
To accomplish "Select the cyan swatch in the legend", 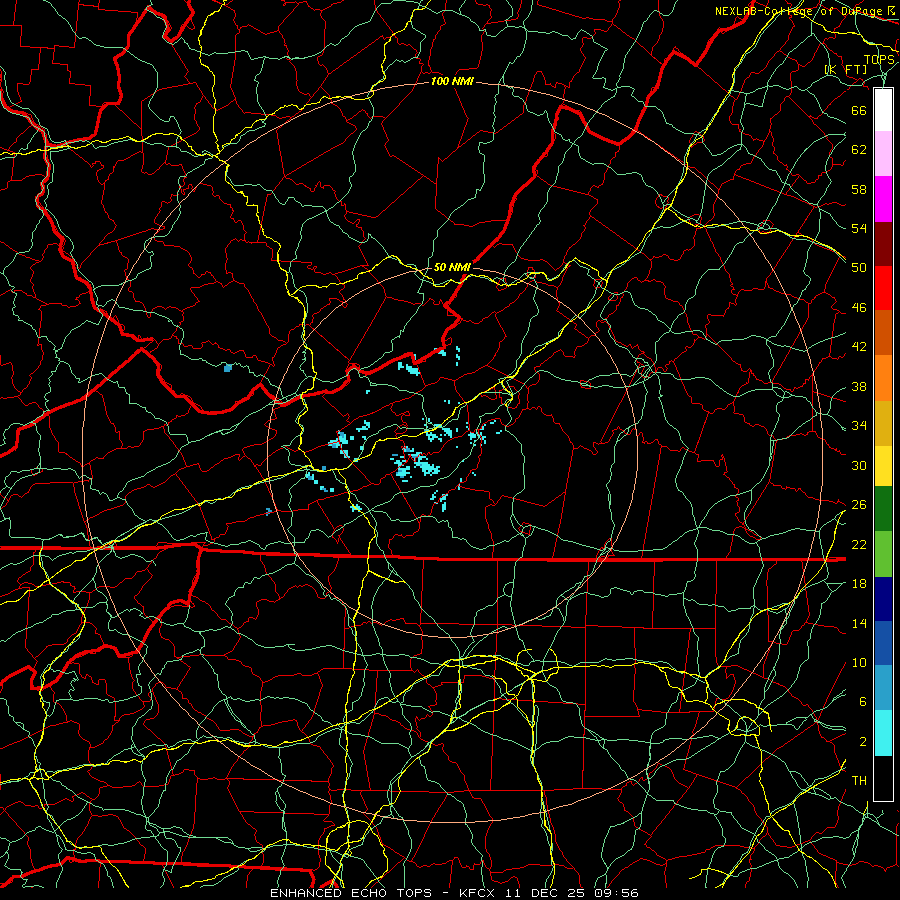I will [883, 733].
